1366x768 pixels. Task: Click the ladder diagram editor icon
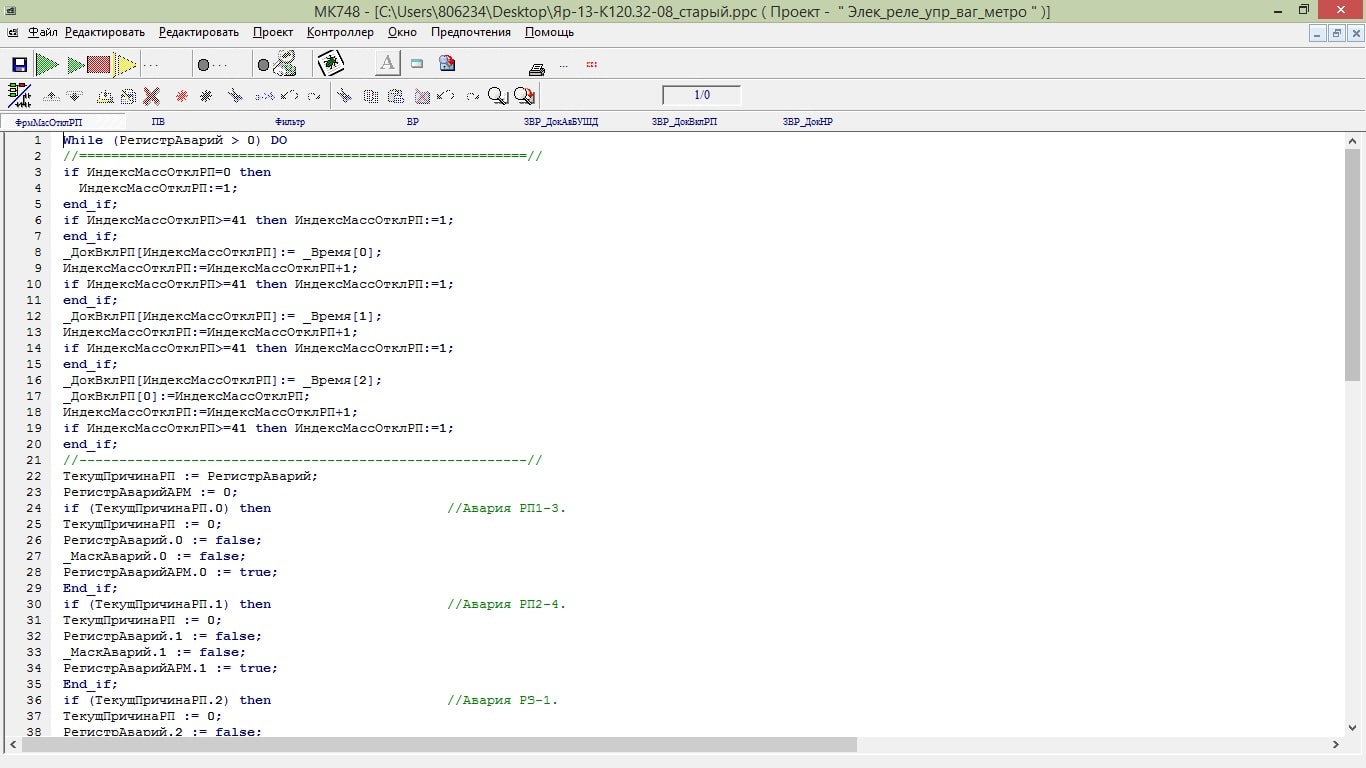19,95
